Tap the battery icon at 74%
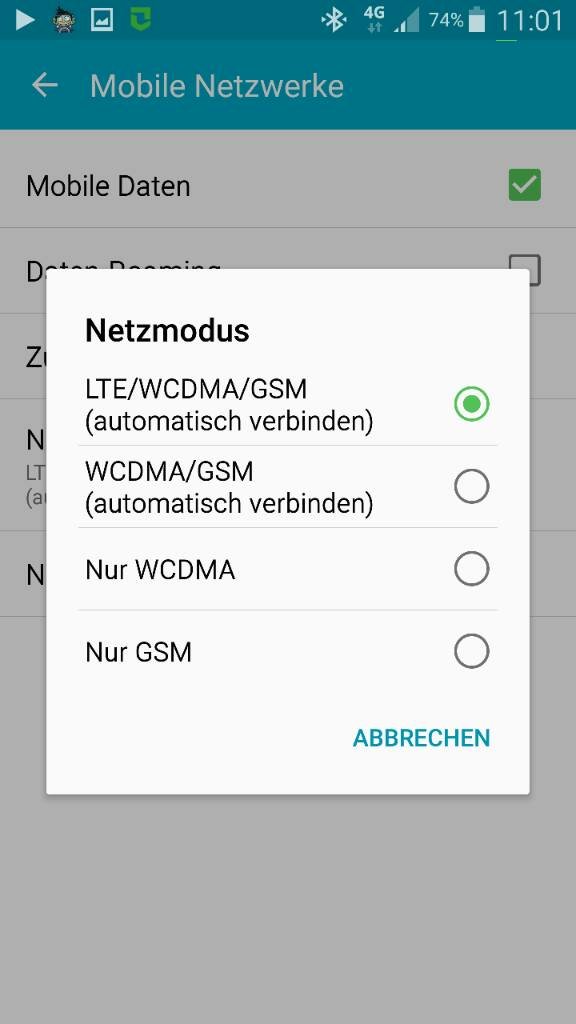Image resolution: width=576 pixels, height=1024 pixels. 477,20
